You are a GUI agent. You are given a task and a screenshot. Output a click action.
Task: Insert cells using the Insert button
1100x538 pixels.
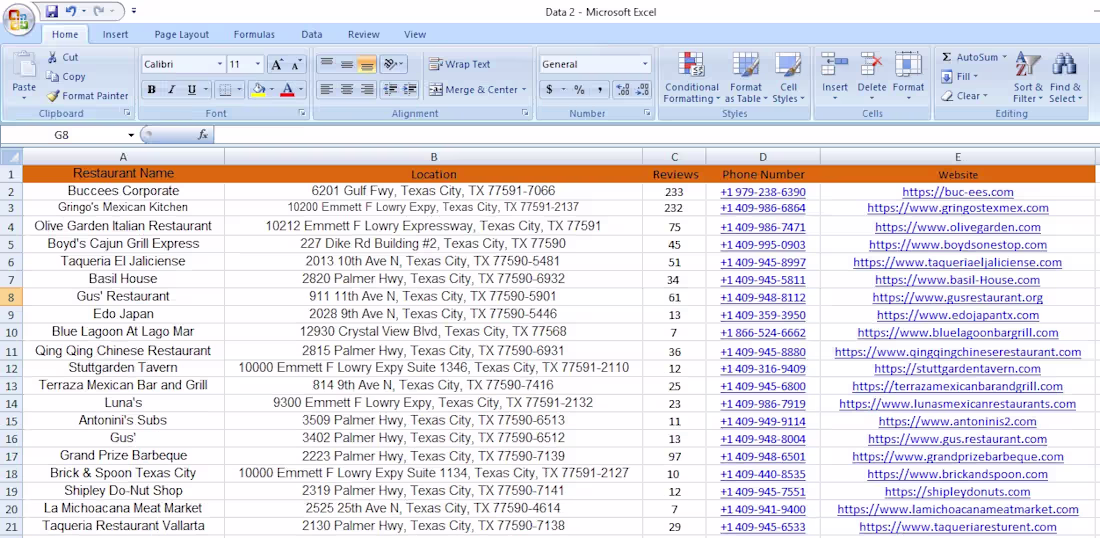coord(835,77)
